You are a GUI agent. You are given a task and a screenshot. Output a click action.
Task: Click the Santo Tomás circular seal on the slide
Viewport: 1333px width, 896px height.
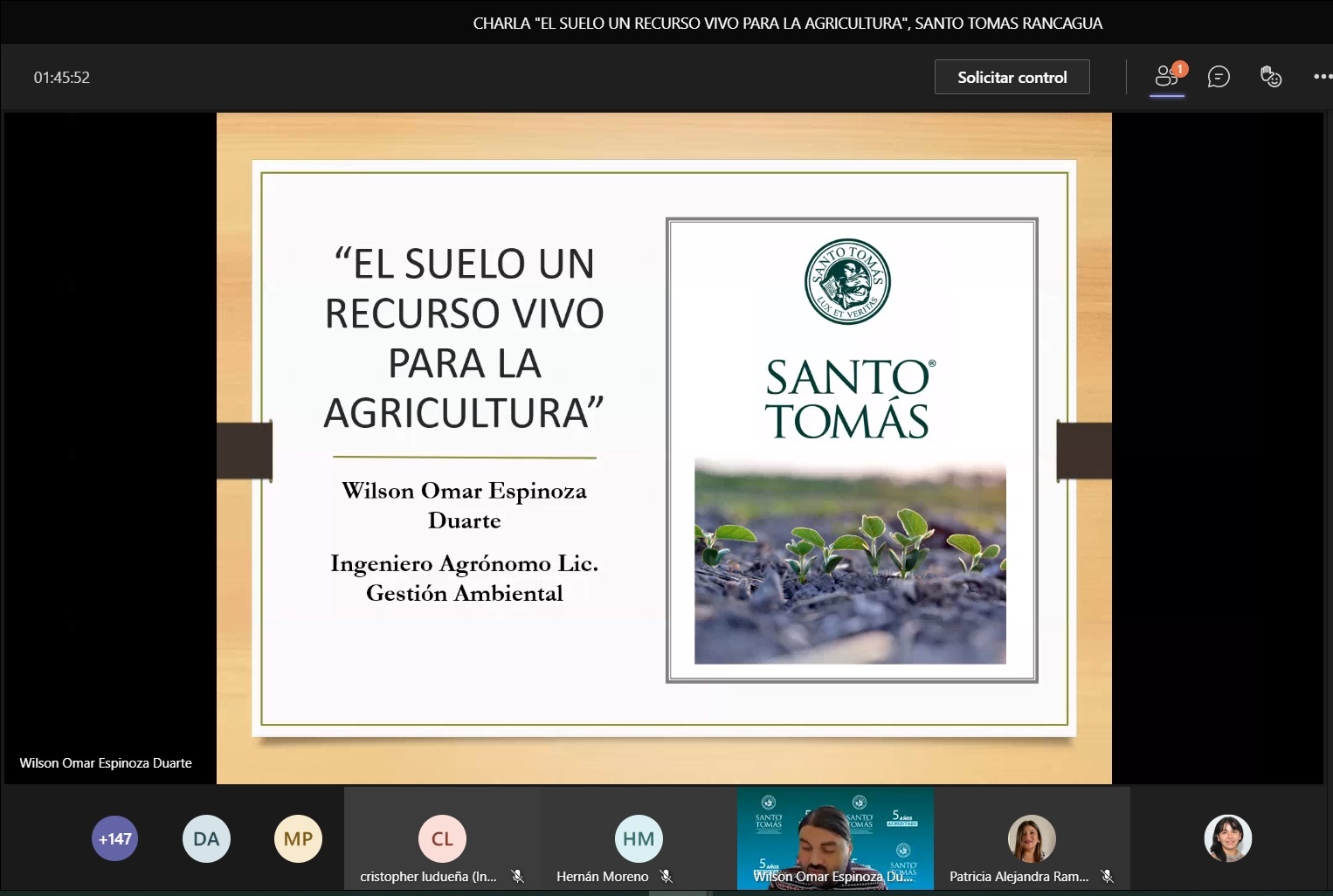coord(847,281)
